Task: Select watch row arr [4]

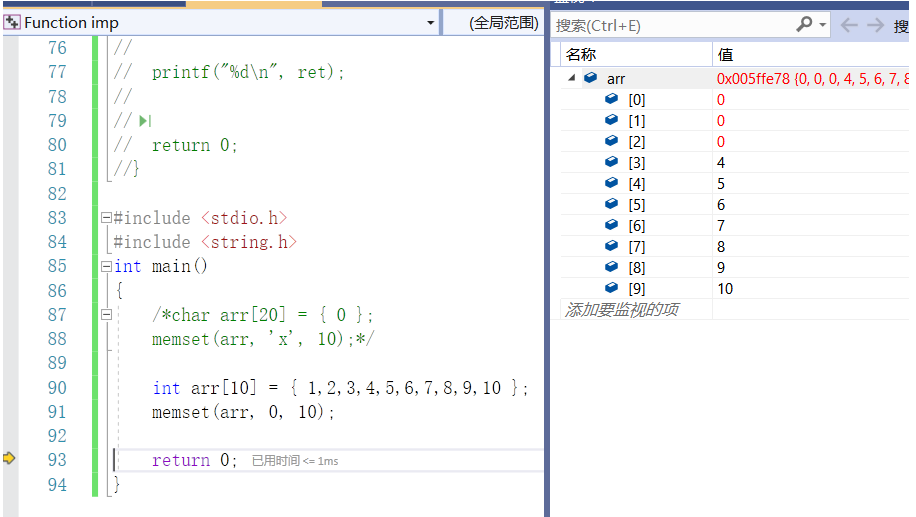Action: pyautogui.click(x=735, y=183)
